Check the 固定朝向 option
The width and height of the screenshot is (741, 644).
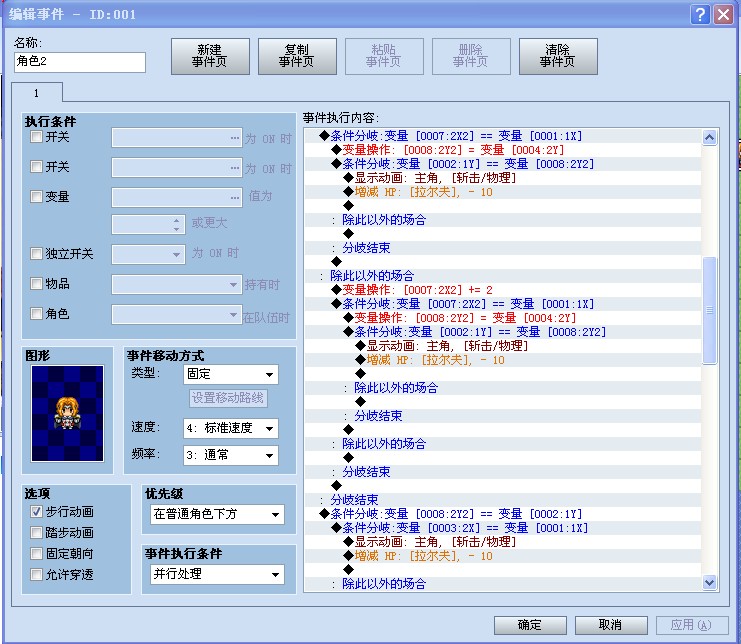(x=36, y=553)
